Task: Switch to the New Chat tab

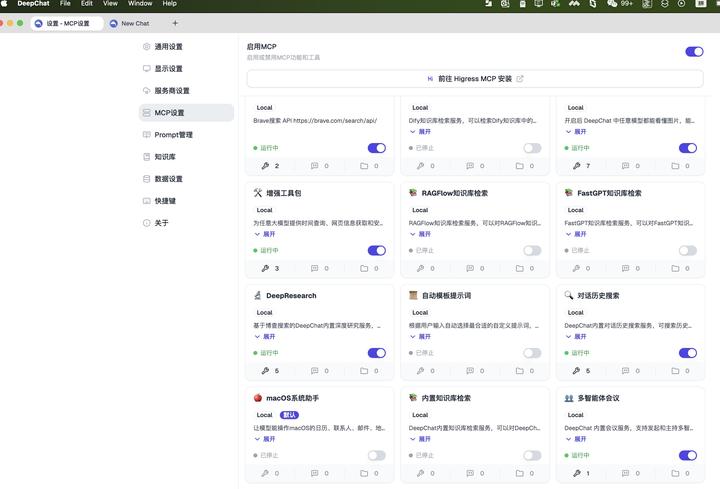Action: (130, 23)
